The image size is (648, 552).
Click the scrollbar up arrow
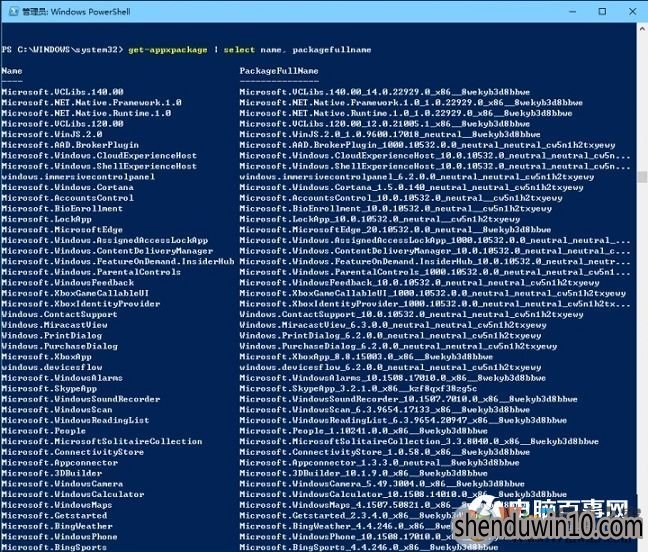coord(642,29)
